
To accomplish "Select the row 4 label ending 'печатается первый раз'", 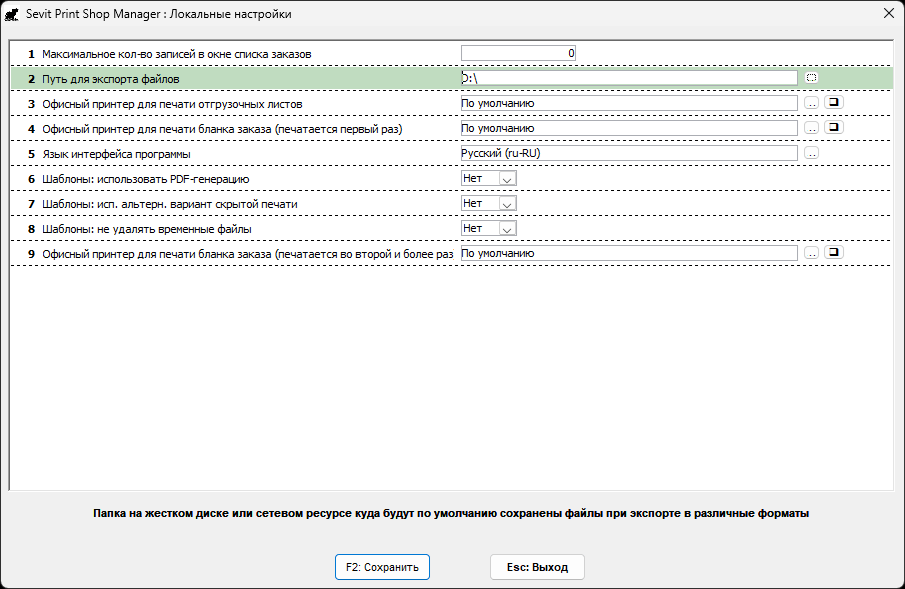I will [x=222, y=129].
